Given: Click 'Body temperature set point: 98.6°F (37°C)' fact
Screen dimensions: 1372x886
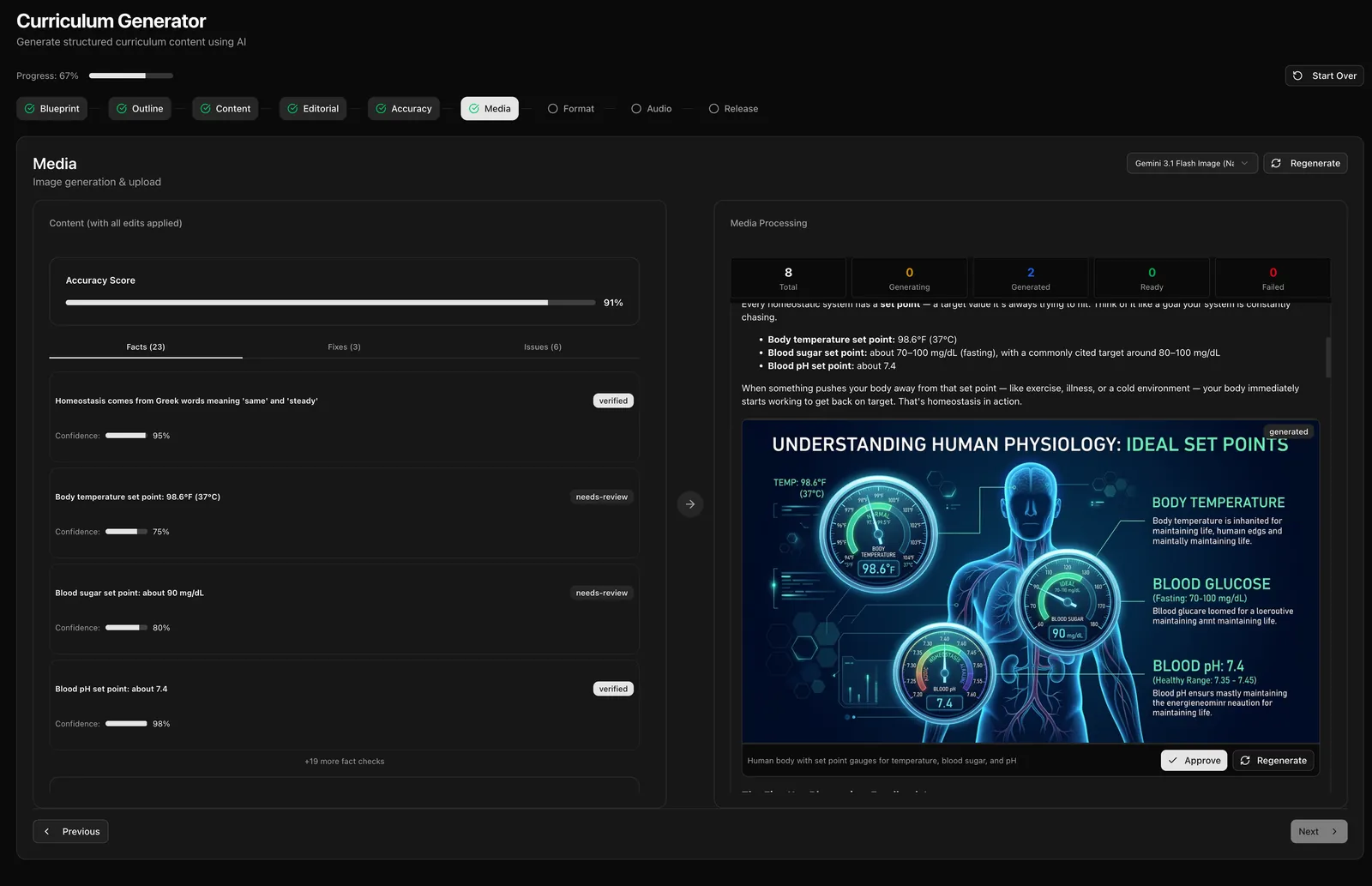Looking at the screenshot, I should click(137, 497).
